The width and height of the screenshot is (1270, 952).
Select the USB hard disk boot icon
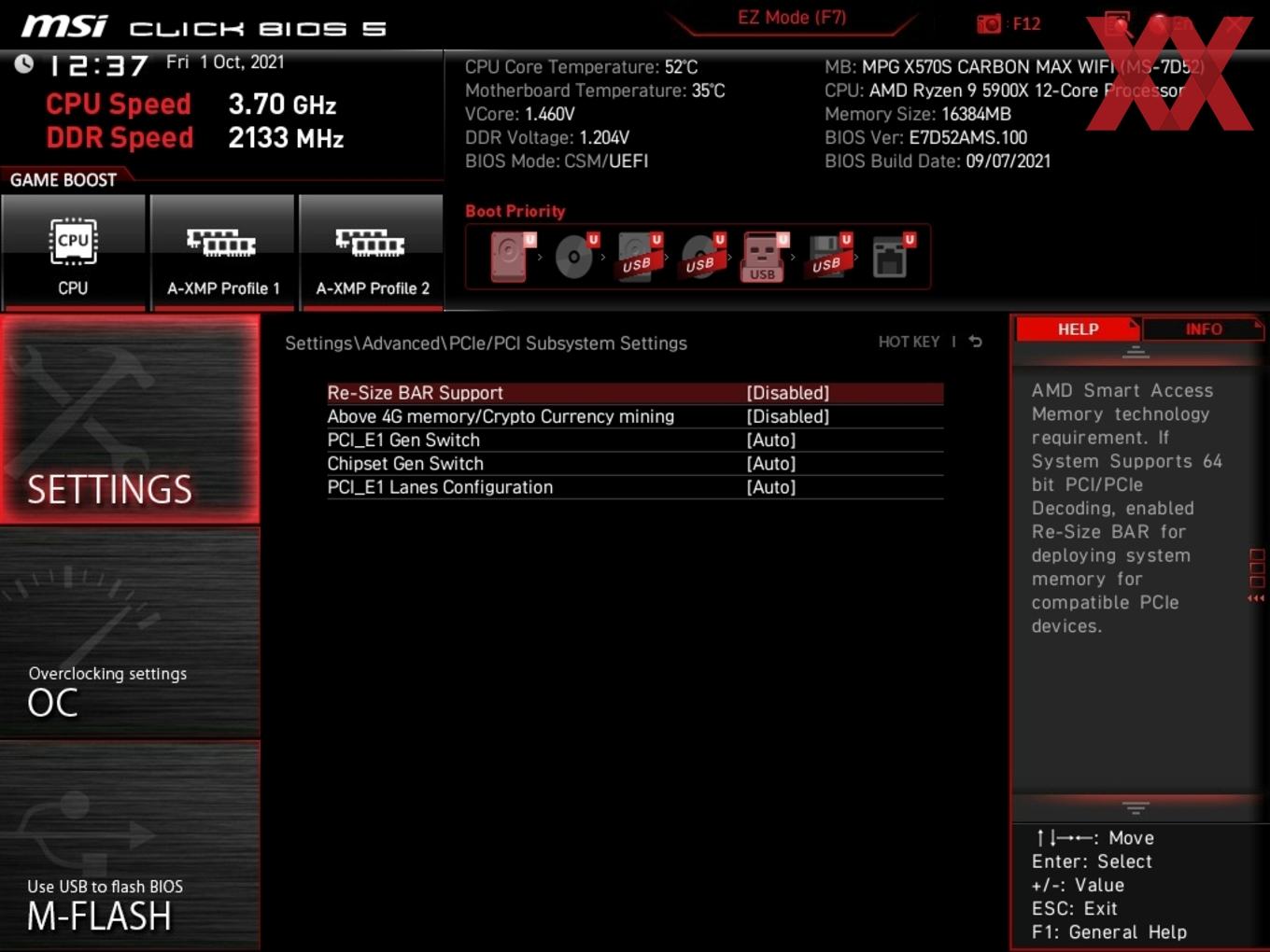pos(639,256)
